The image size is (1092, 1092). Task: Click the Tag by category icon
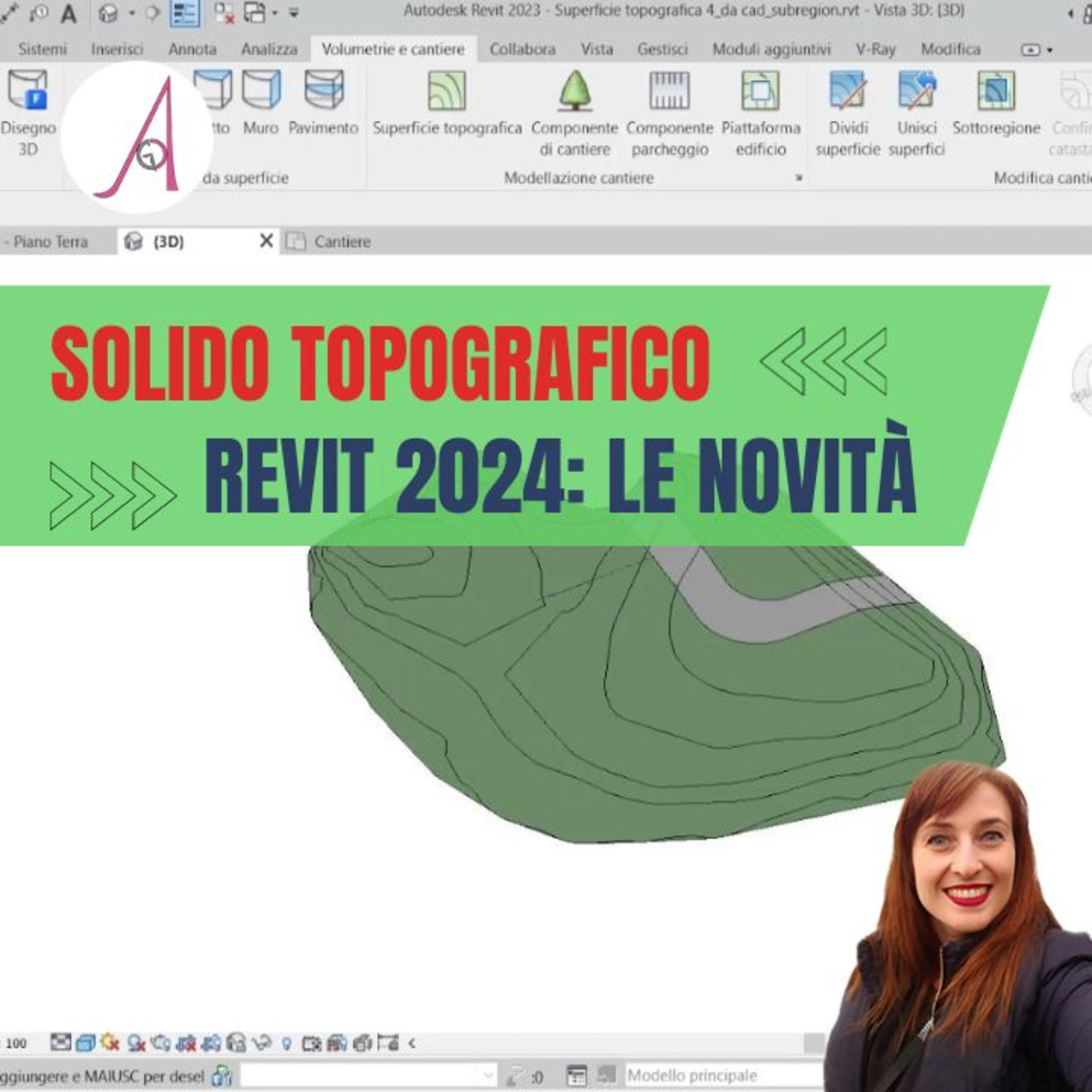point(40,13)
